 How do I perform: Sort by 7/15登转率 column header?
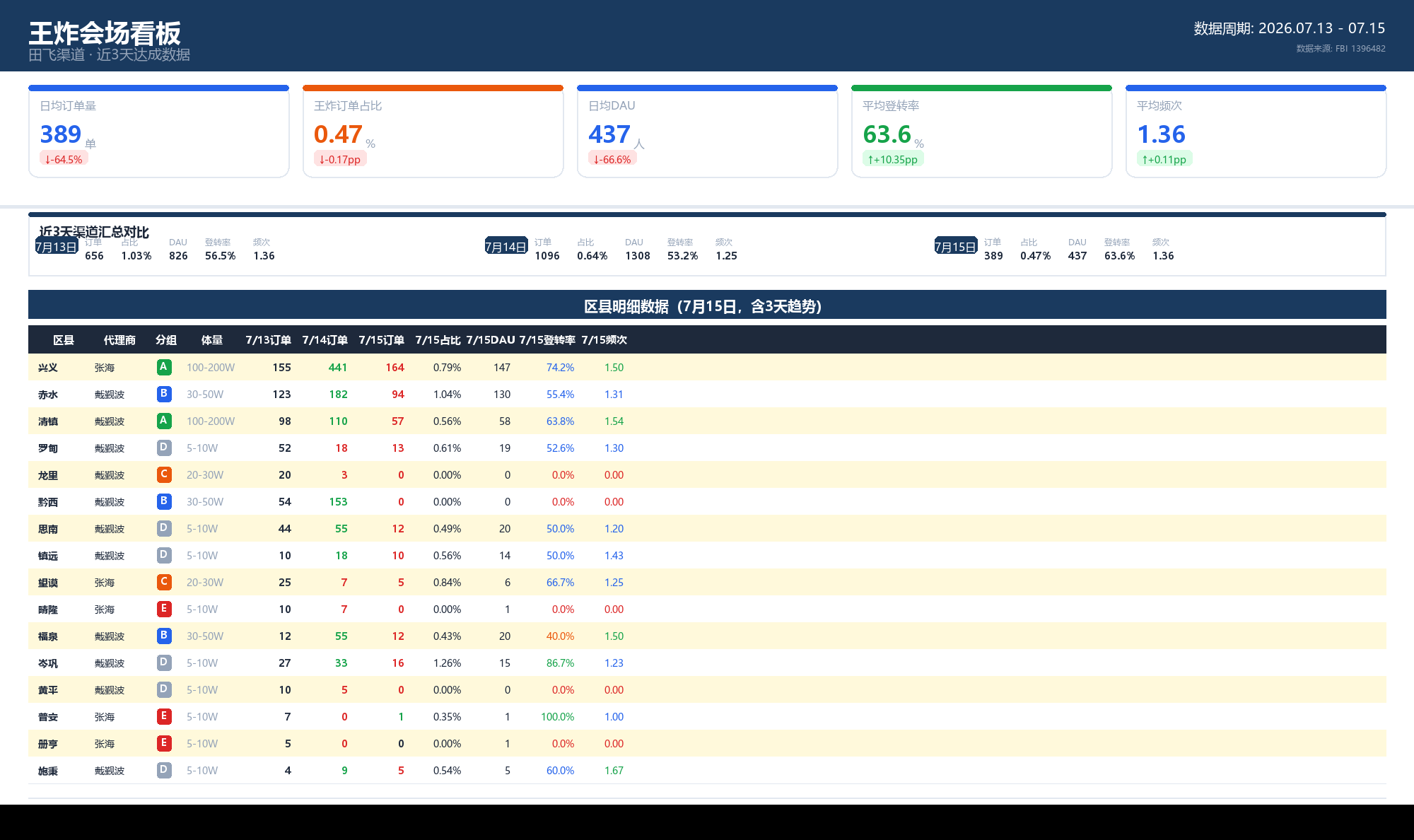(547, 340)
